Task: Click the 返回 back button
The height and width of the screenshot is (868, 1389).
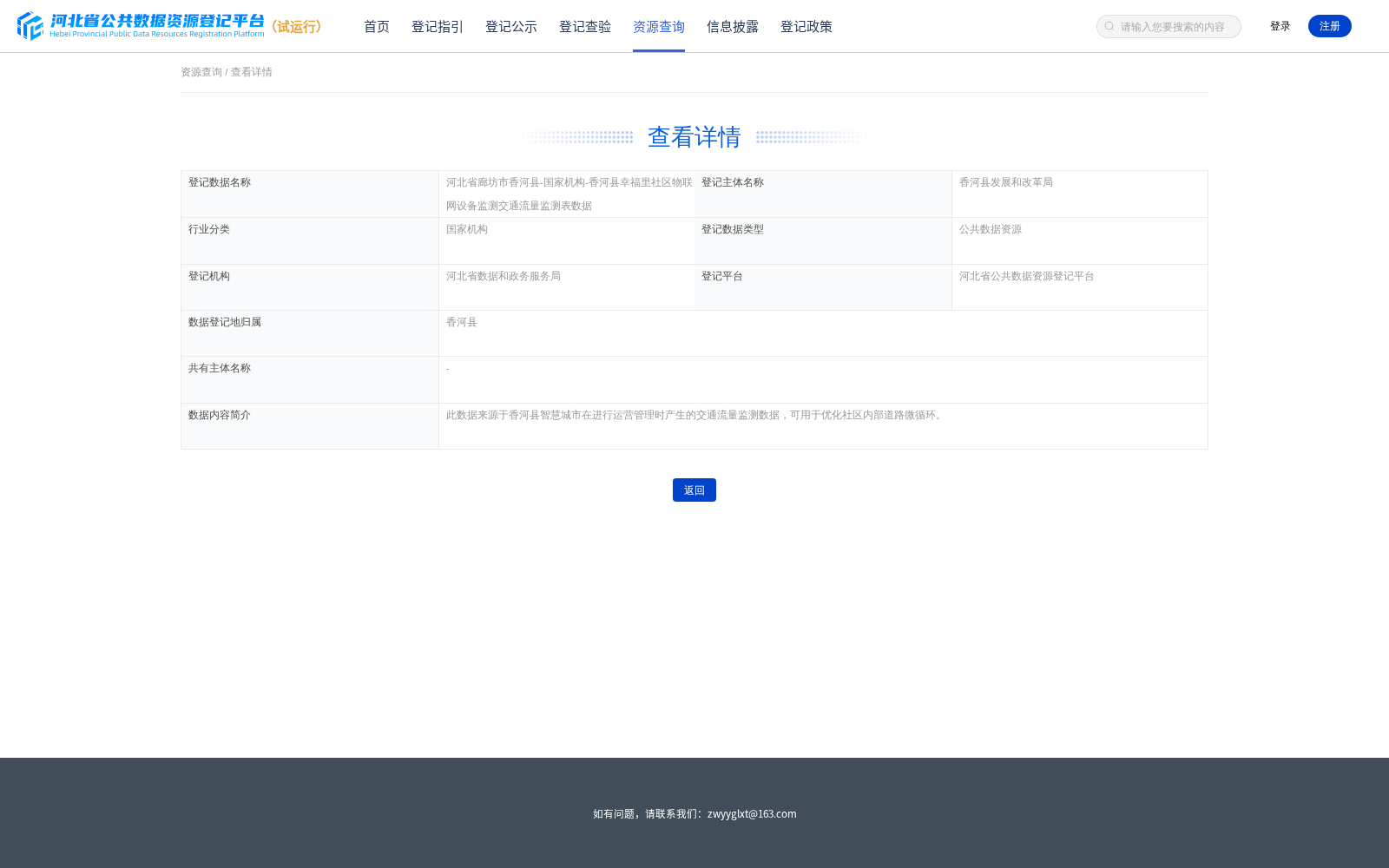Action: tap(694, 490)
